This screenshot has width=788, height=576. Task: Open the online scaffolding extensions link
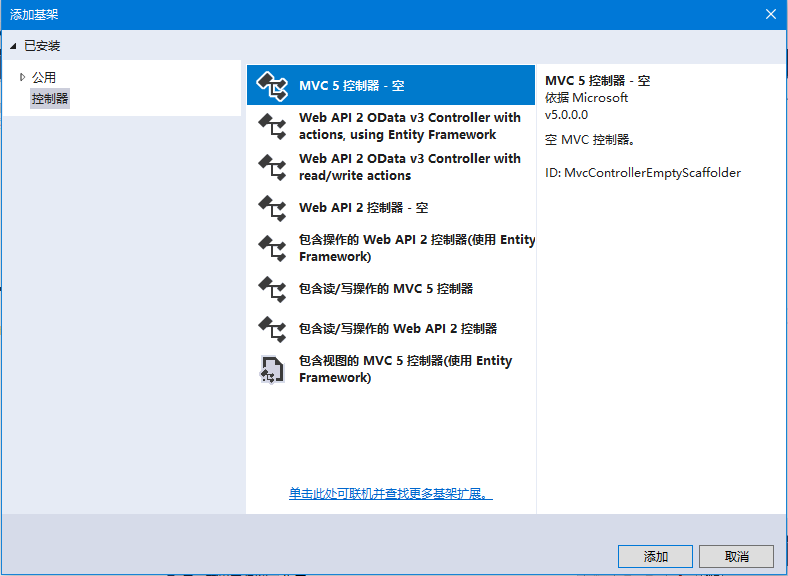(x=390, y=494)
